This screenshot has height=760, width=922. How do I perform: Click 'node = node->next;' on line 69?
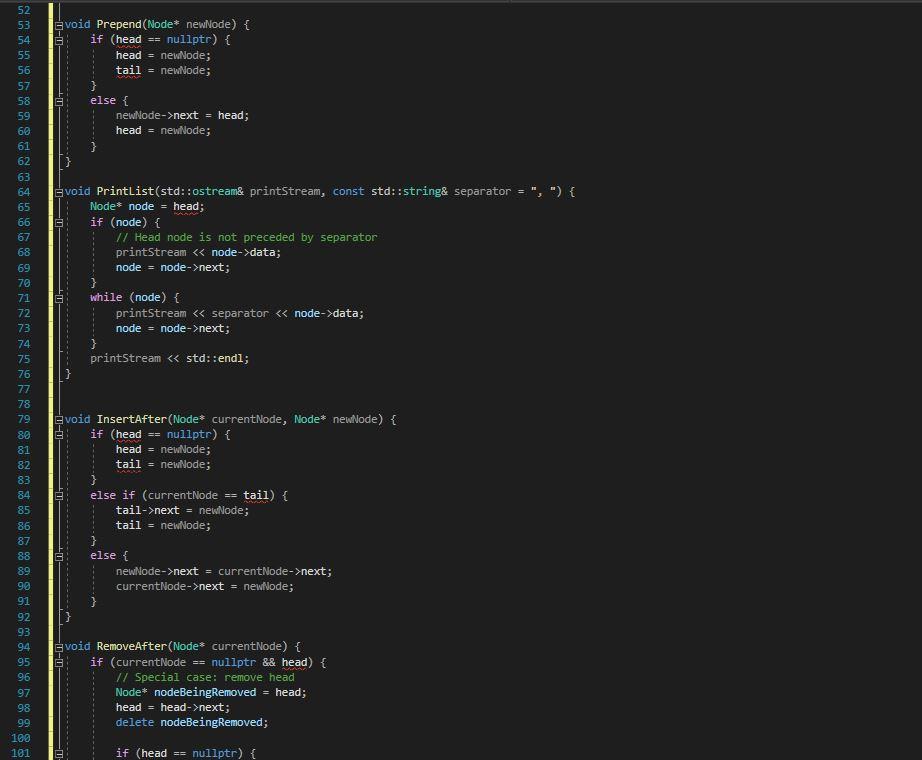click(x=173, y=268)
